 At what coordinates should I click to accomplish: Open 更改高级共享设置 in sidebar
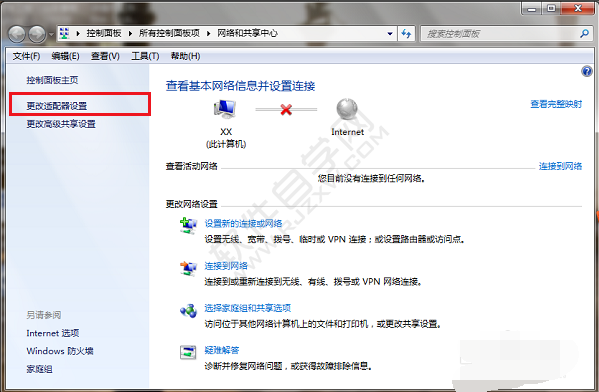click(61, 124)
